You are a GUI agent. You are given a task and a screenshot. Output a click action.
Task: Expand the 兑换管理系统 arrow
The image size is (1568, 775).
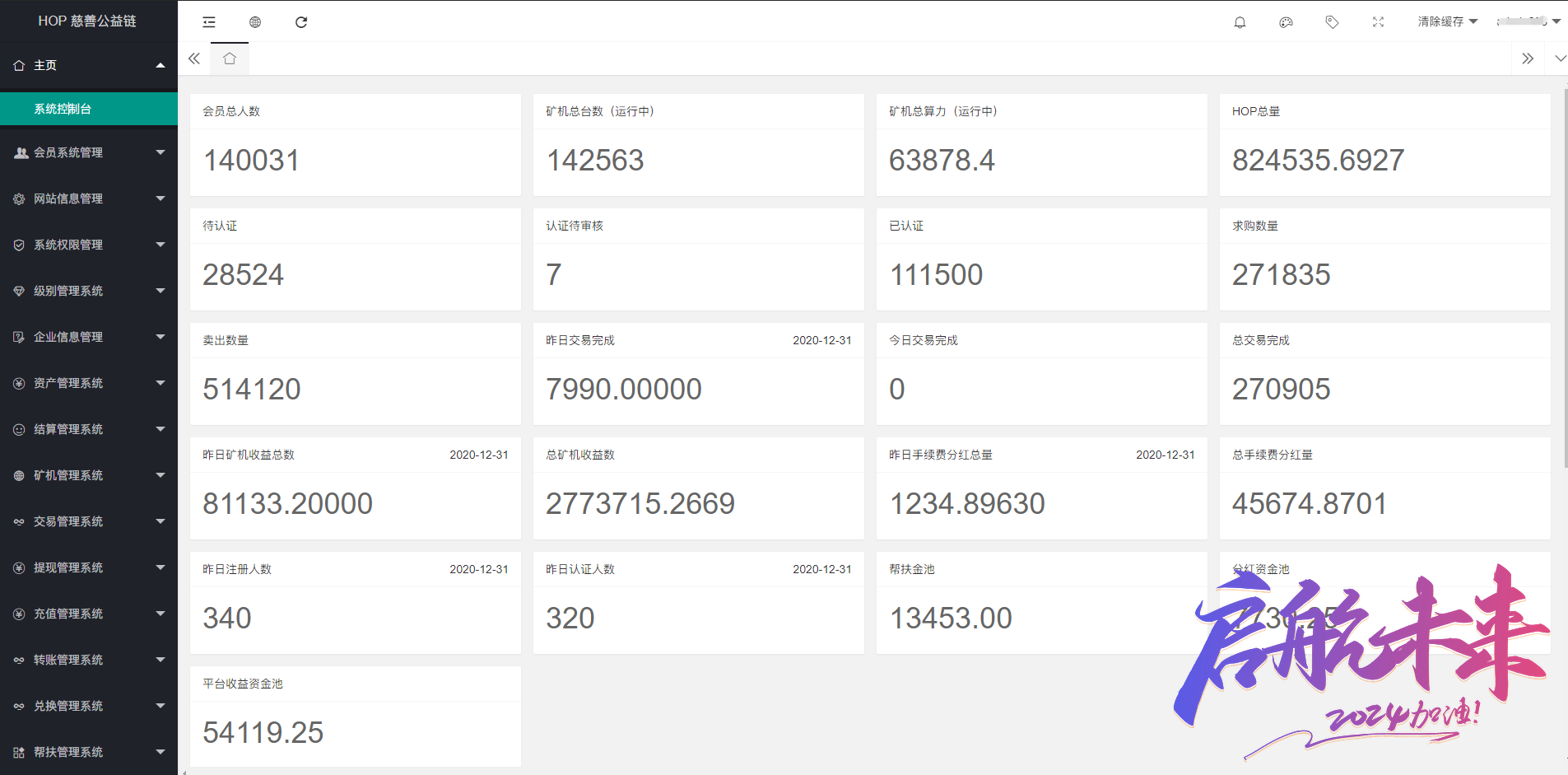pyautogui.click(x=161, y=706)
